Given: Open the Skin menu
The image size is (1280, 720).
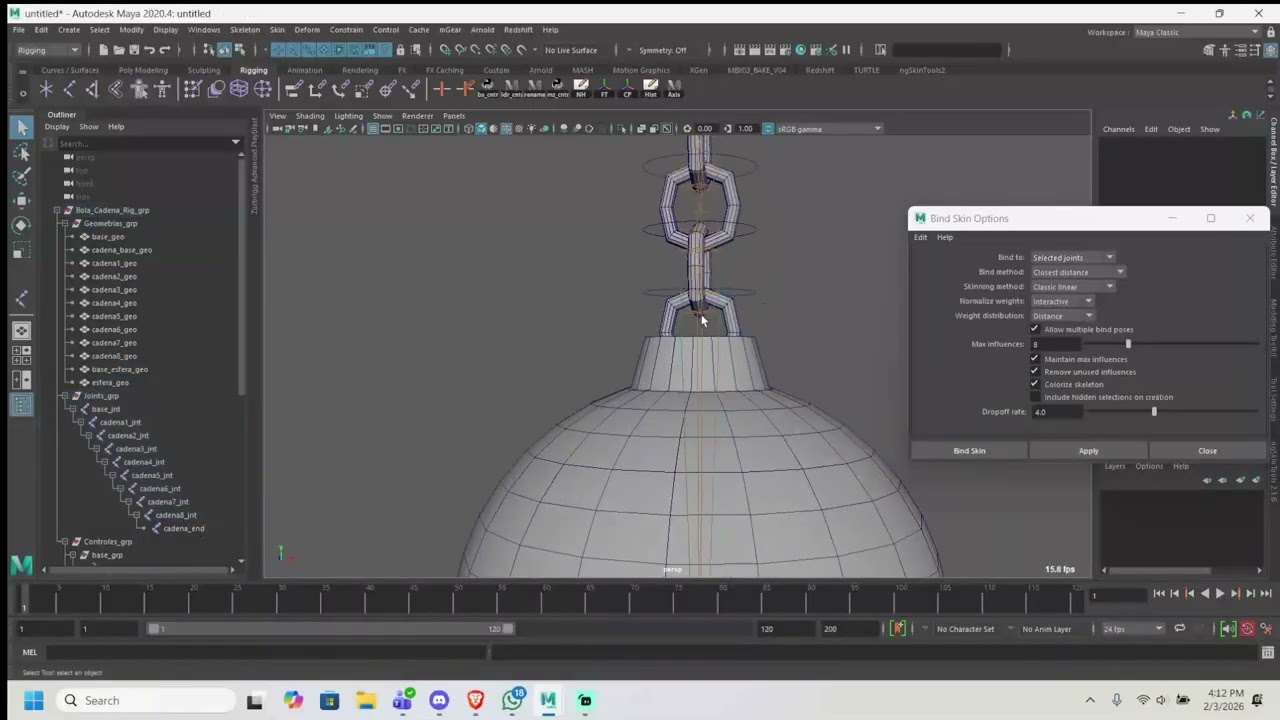Looking at the screenshot, I should click(277, 30).
